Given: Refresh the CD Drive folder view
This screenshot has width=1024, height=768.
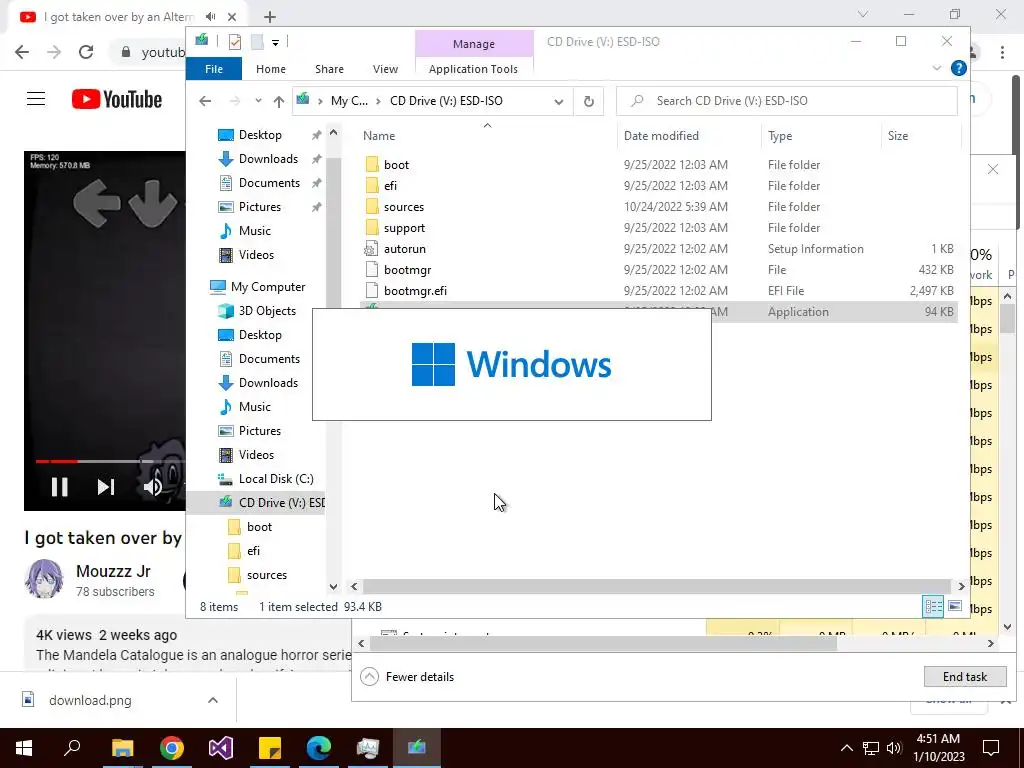Looking at the screenshot, I should [x=588, y=101].
